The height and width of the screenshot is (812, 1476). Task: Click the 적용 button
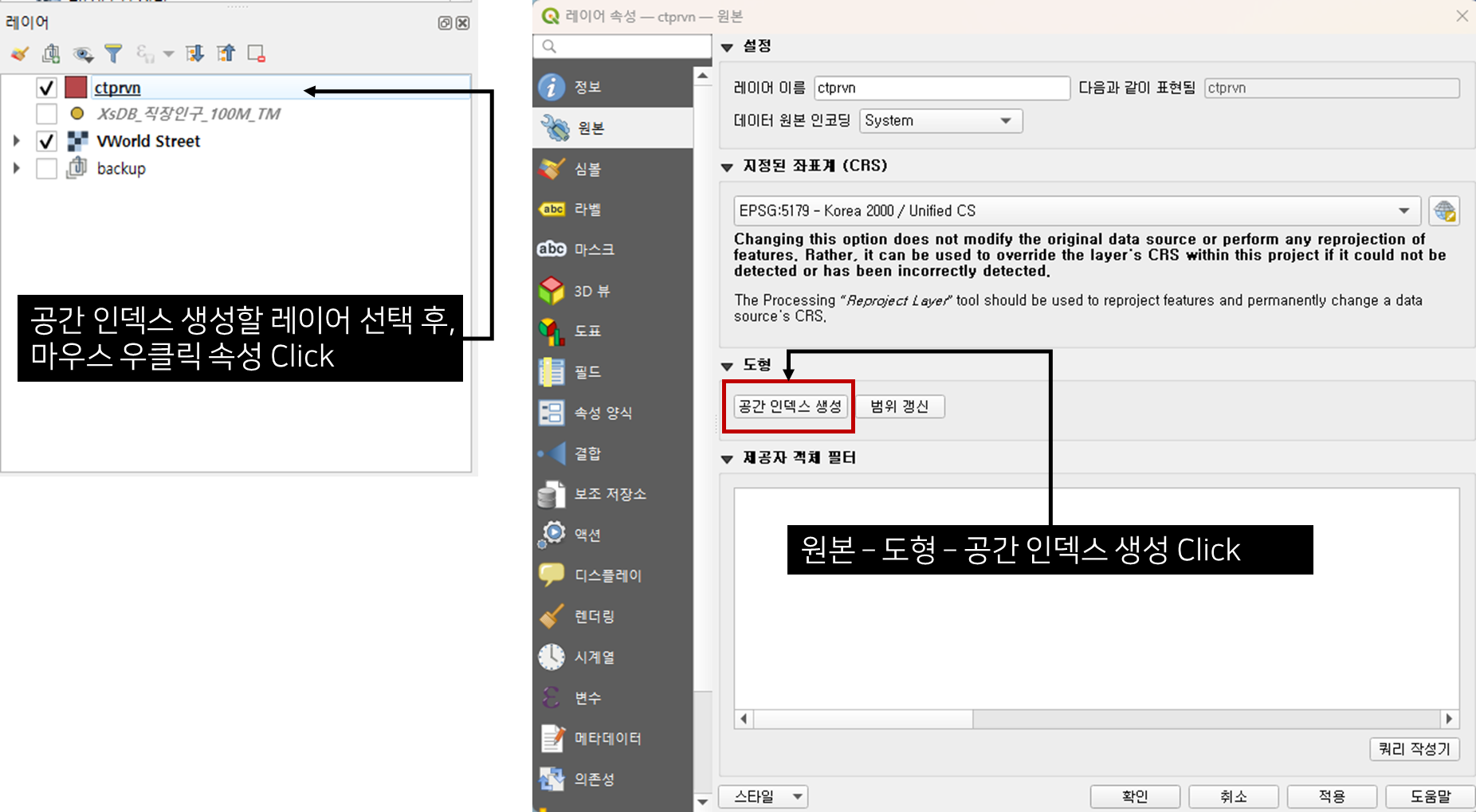click(1332, 796)
